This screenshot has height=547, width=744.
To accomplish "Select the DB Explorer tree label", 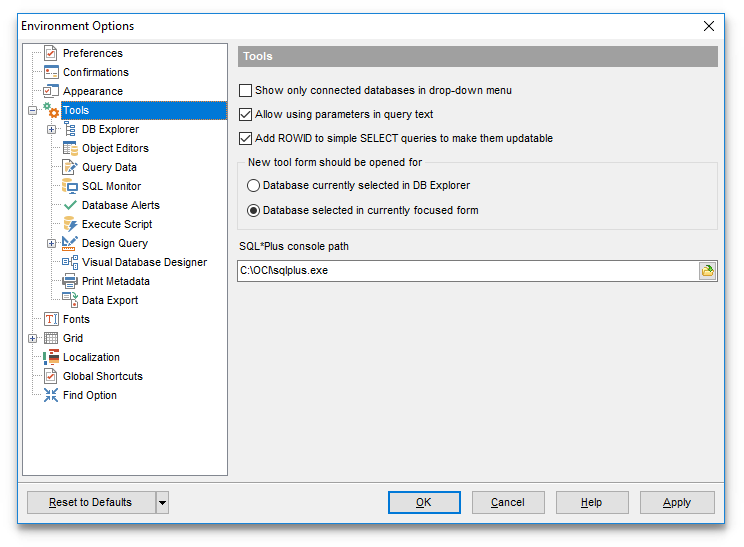I will coord(110,129).
